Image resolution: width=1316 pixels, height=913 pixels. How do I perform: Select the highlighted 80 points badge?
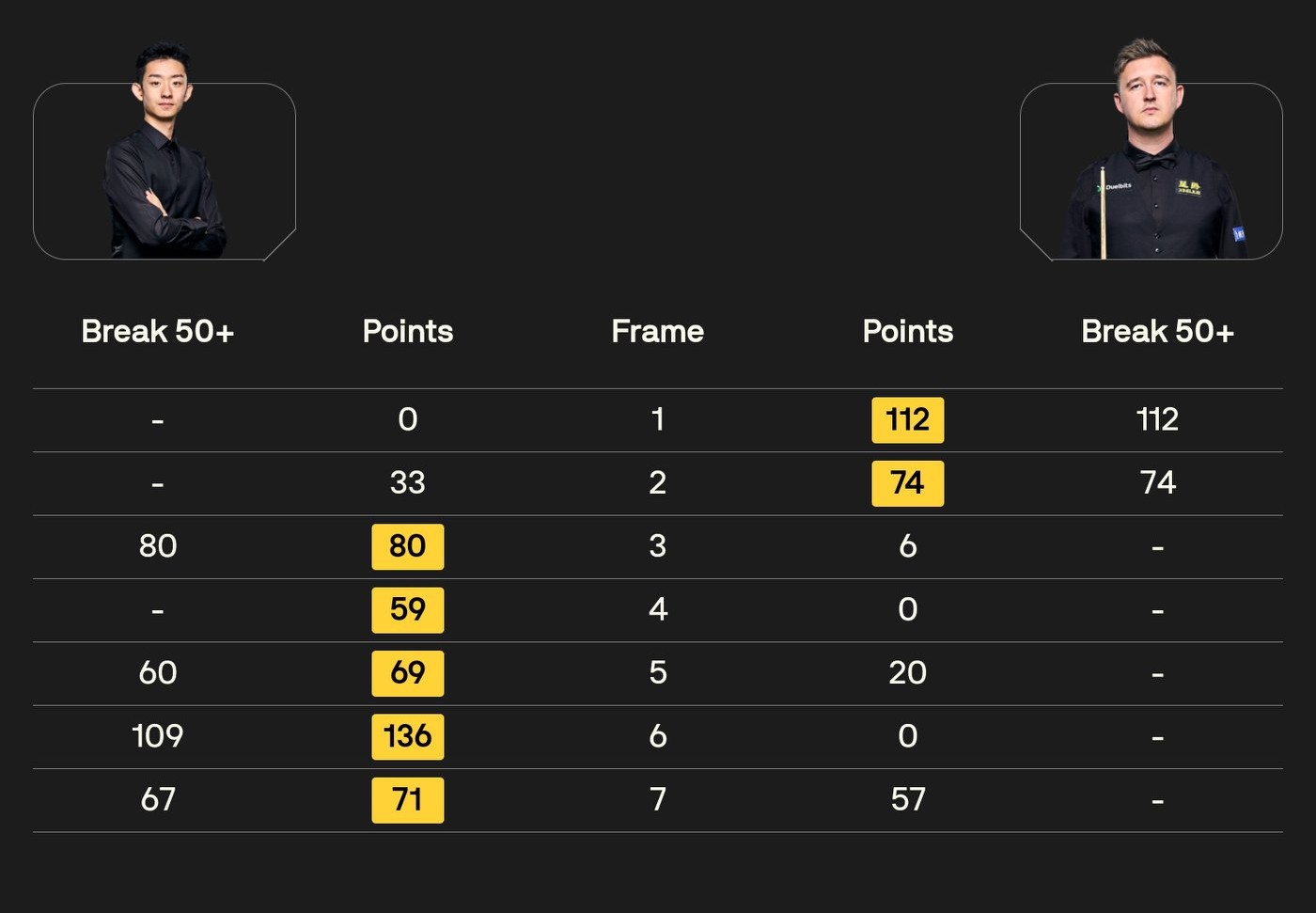408,546
